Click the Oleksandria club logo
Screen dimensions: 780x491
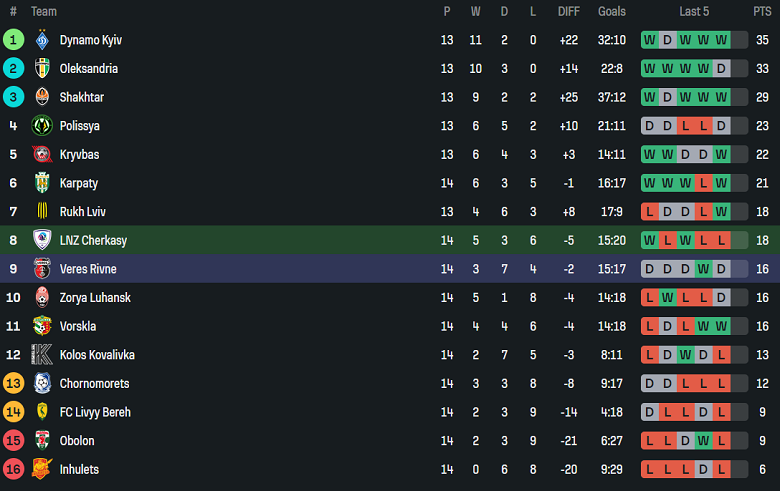coord(42,69)
